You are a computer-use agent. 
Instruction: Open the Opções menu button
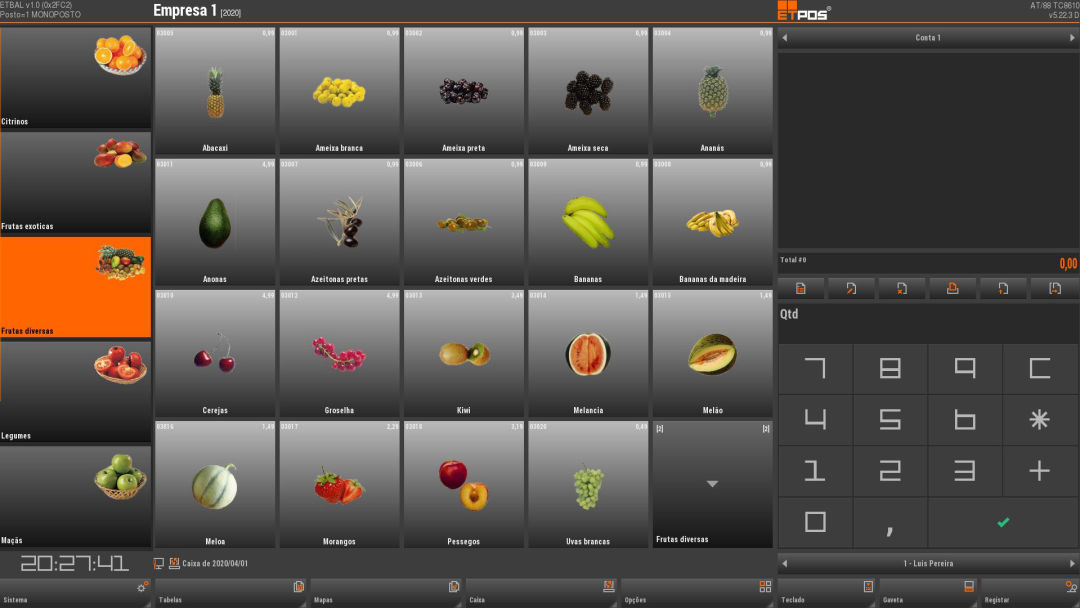tap(697, 593)
